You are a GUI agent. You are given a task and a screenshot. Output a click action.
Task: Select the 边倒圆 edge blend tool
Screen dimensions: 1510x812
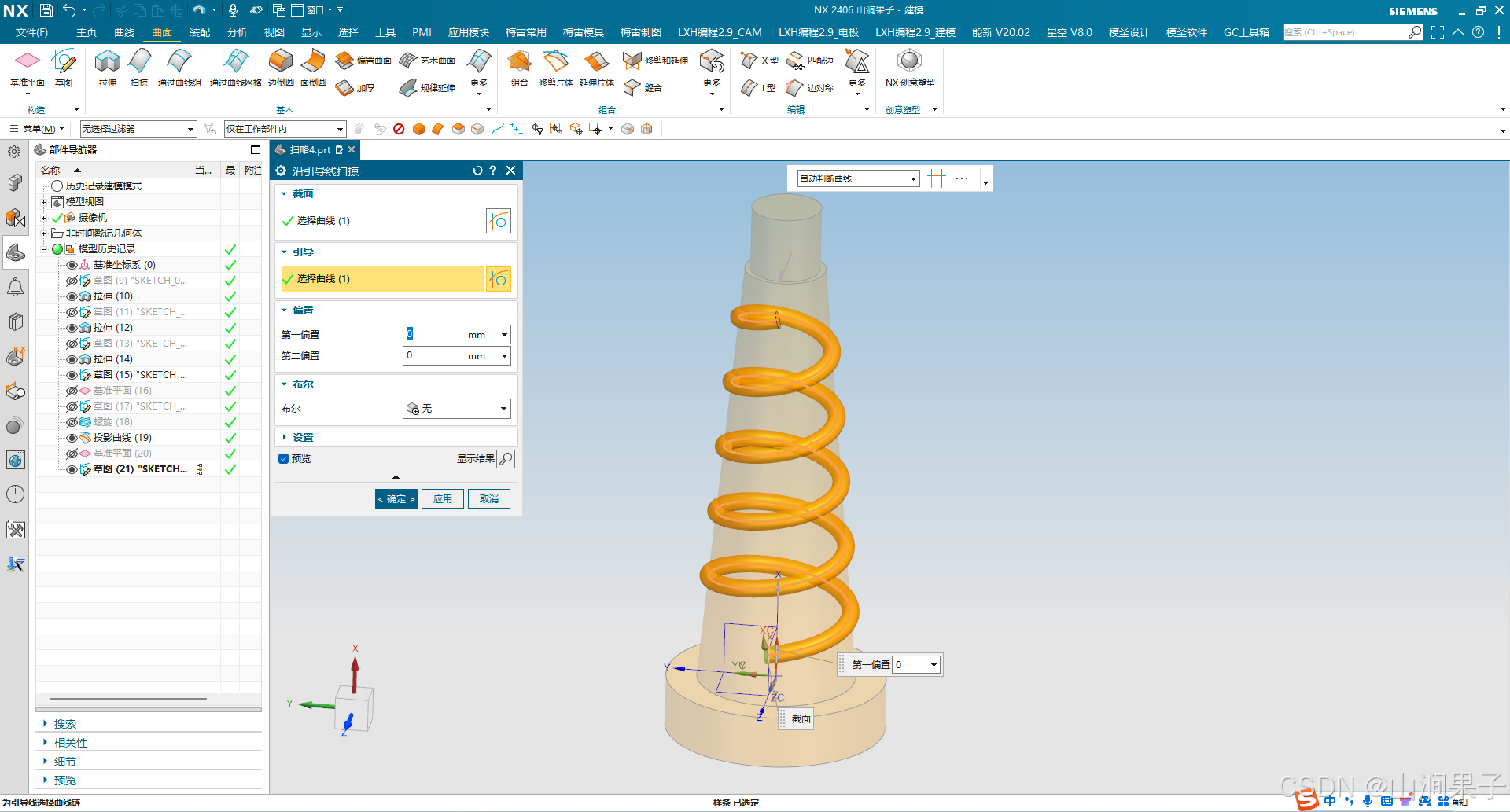(281, 68)
